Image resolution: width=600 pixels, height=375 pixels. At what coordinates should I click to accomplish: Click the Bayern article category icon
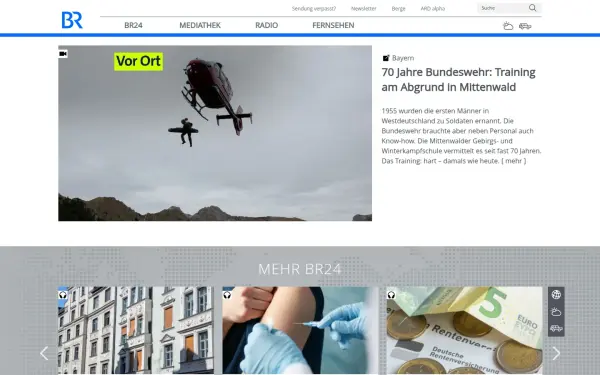click(x=386, y=58)
